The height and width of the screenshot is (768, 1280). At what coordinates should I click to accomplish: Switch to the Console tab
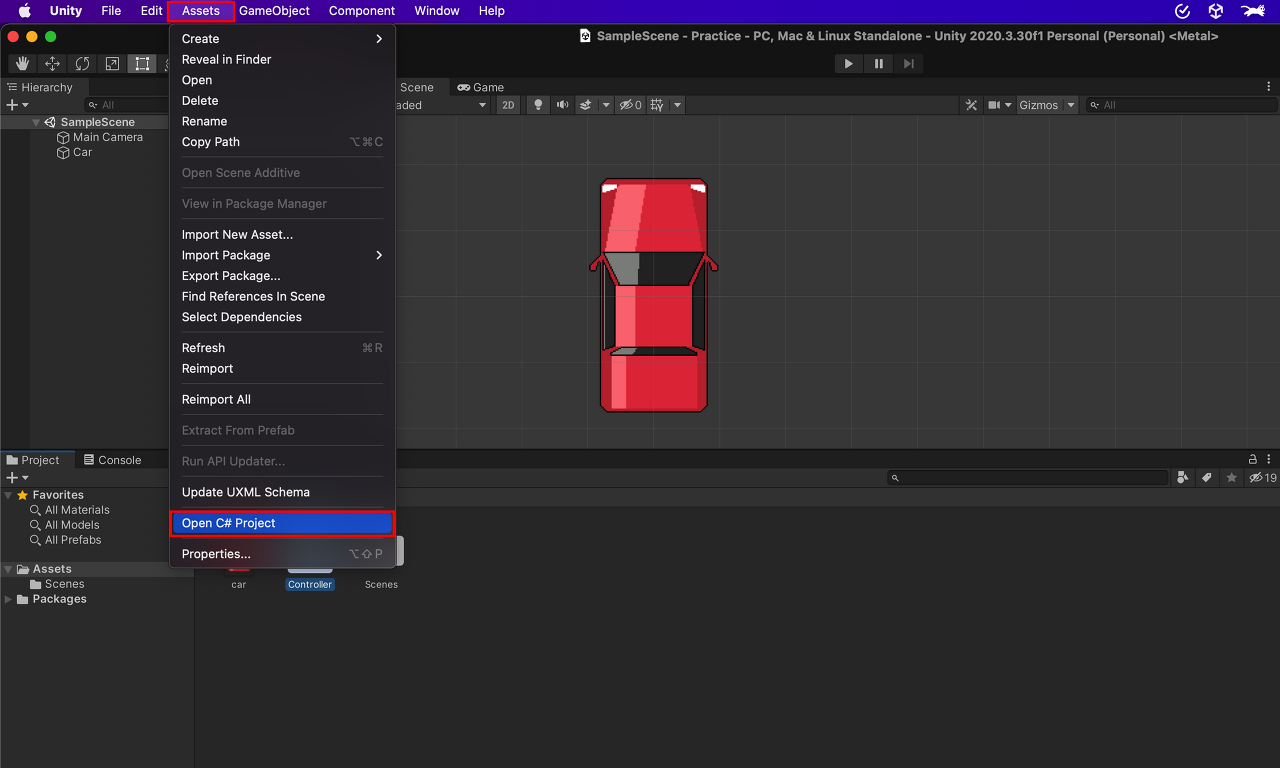(x=112, y=460)
